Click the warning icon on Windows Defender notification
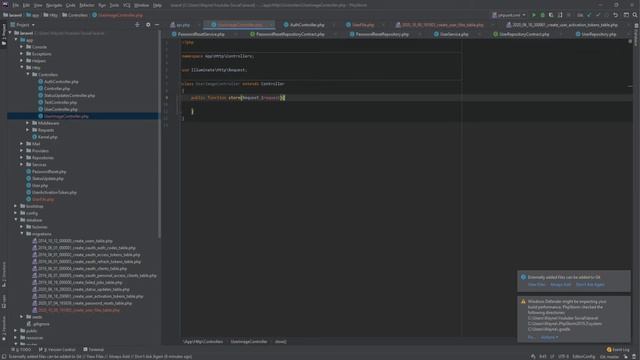Viewport: 640px width, 360px height. pyautogui.click(x=523, y=301)
